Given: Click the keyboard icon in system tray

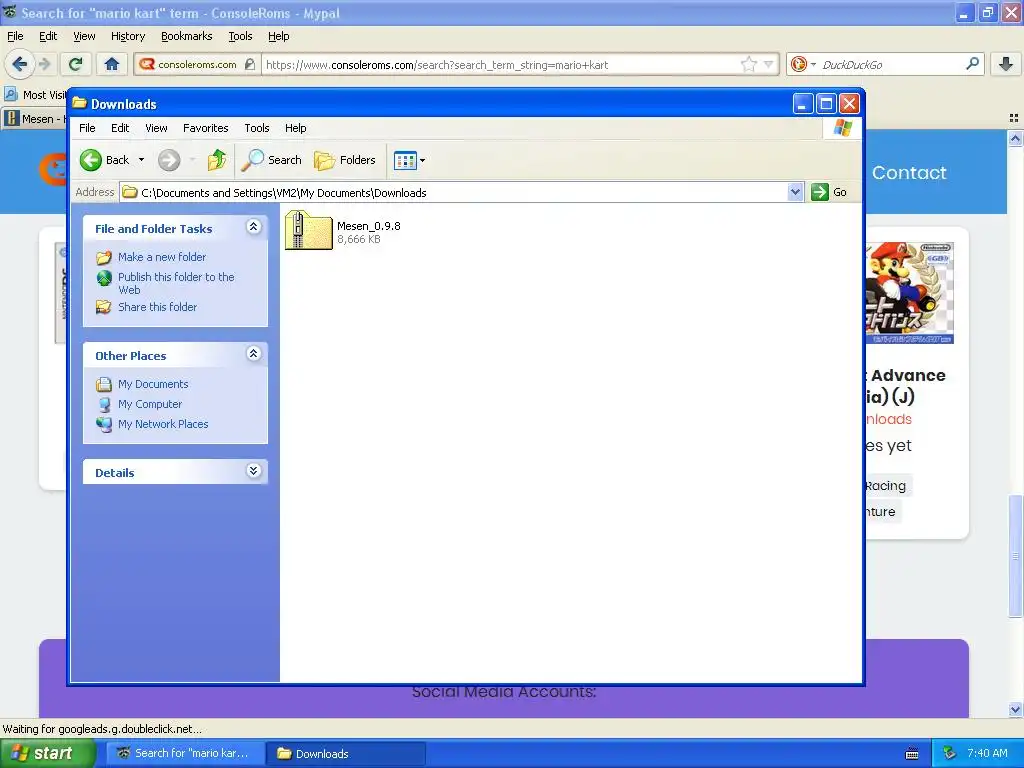Looking at the screenshot, I should (912, 754).
